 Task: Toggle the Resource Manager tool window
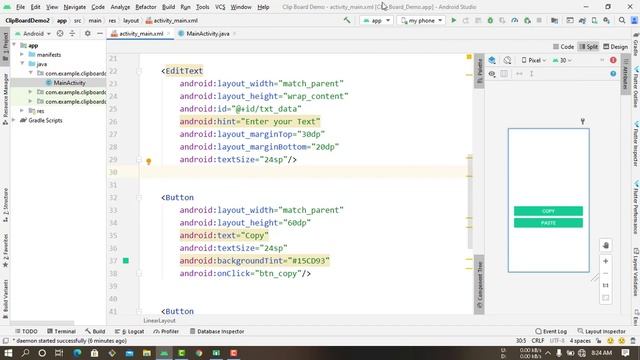tap(5, 99)
